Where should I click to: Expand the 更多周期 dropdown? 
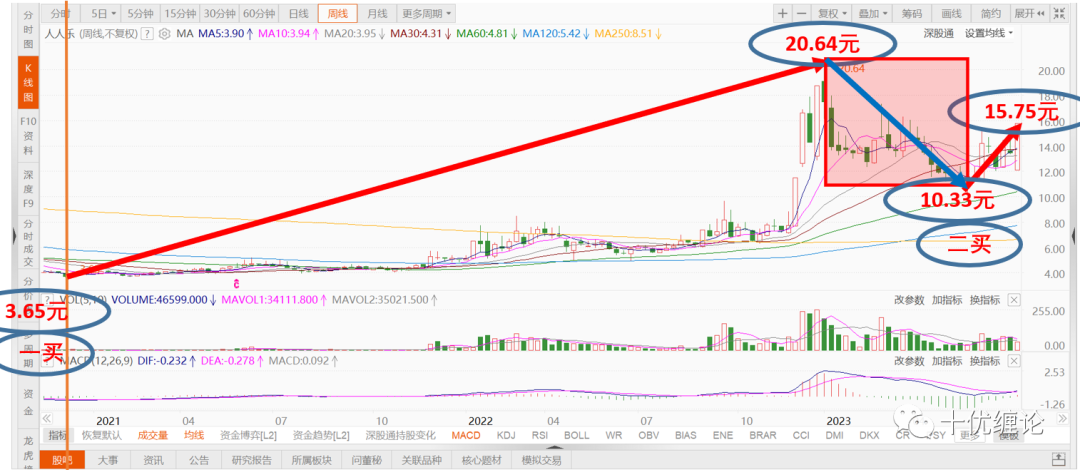427,13
